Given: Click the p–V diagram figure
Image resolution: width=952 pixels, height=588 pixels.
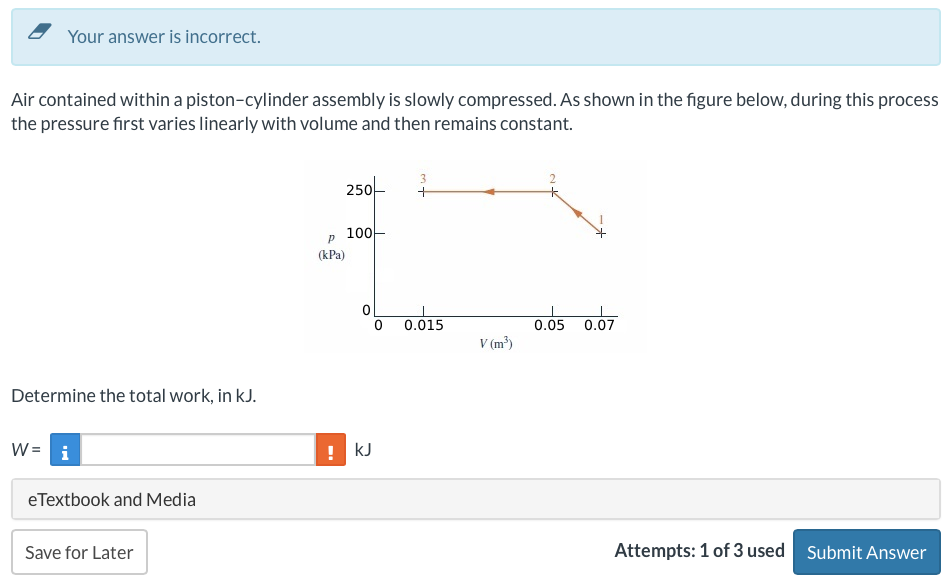Looking at the screenshot, I should 475,255.
